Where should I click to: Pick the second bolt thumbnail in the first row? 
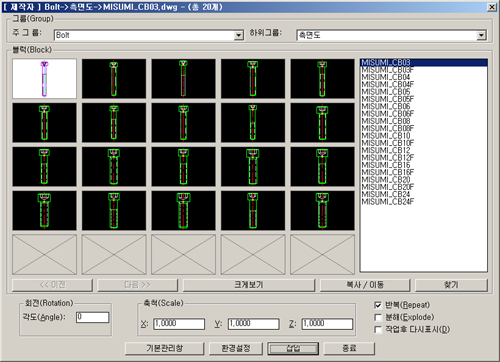[114, 79]
